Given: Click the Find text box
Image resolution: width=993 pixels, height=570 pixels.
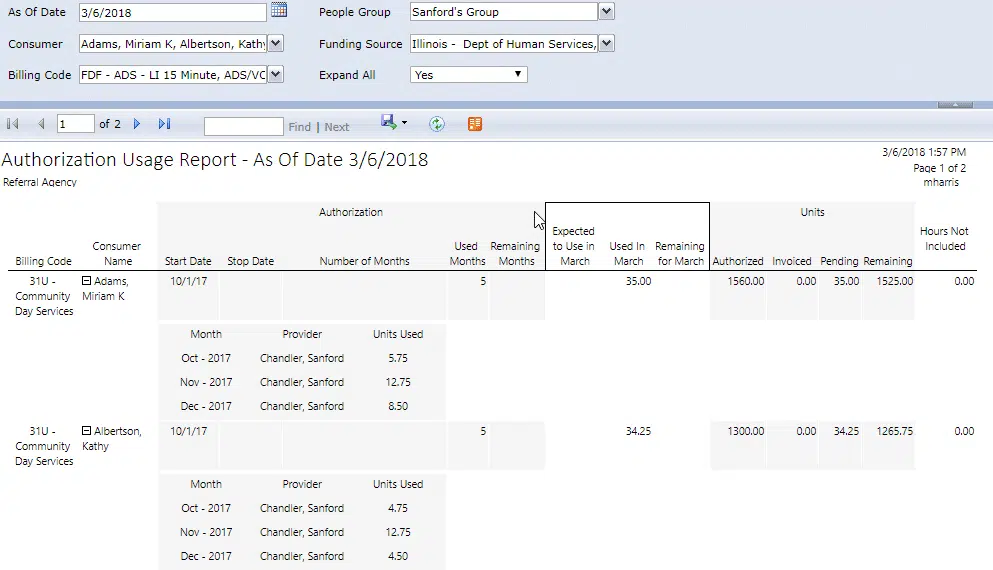Looking at the screenshot, I should (243, 126).
